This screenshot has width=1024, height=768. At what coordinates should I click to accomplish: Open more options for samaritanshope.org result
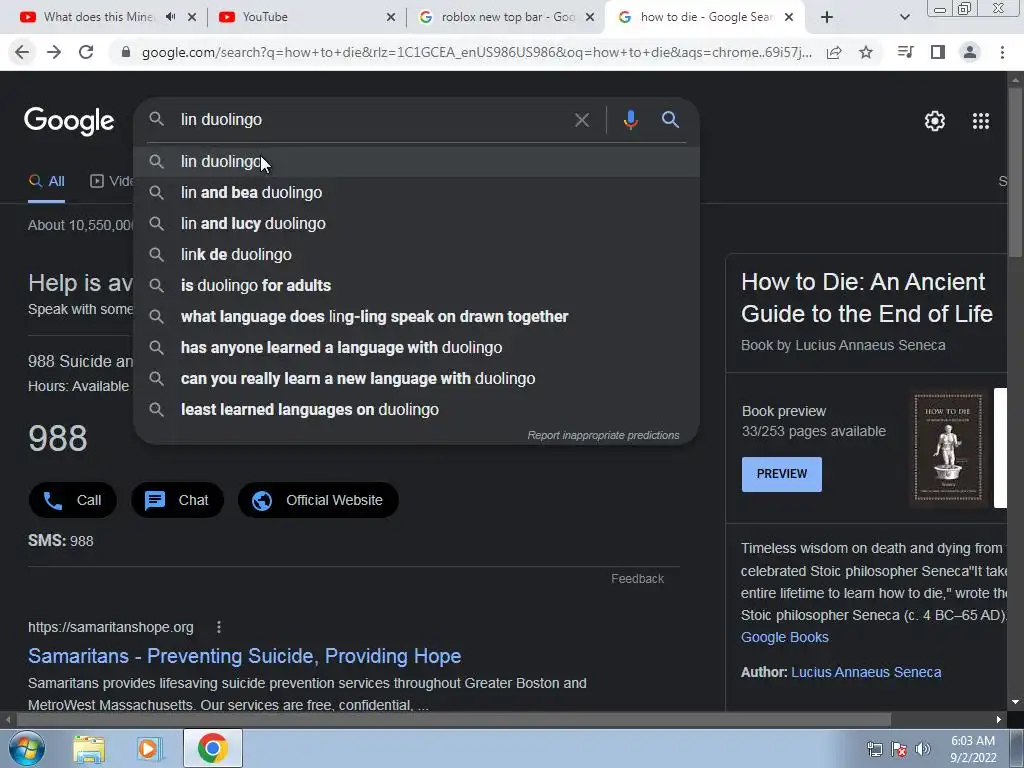[219, 627]
